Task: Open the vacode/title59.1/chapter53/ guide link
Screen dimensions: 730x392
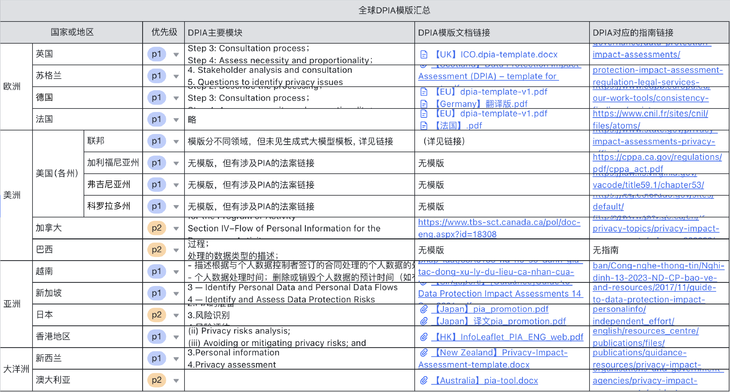Action: (648, 185)
